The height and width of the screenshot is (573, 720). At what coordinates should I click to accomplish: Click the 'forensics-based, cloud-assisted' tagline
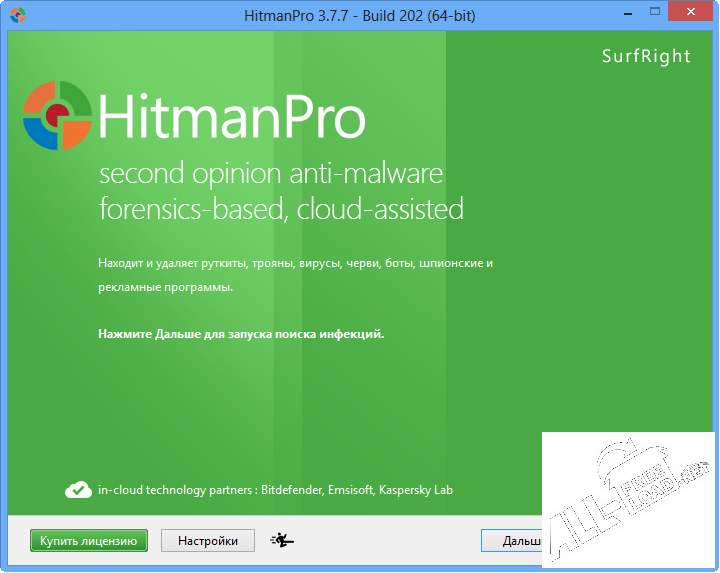tap(281, 209)
